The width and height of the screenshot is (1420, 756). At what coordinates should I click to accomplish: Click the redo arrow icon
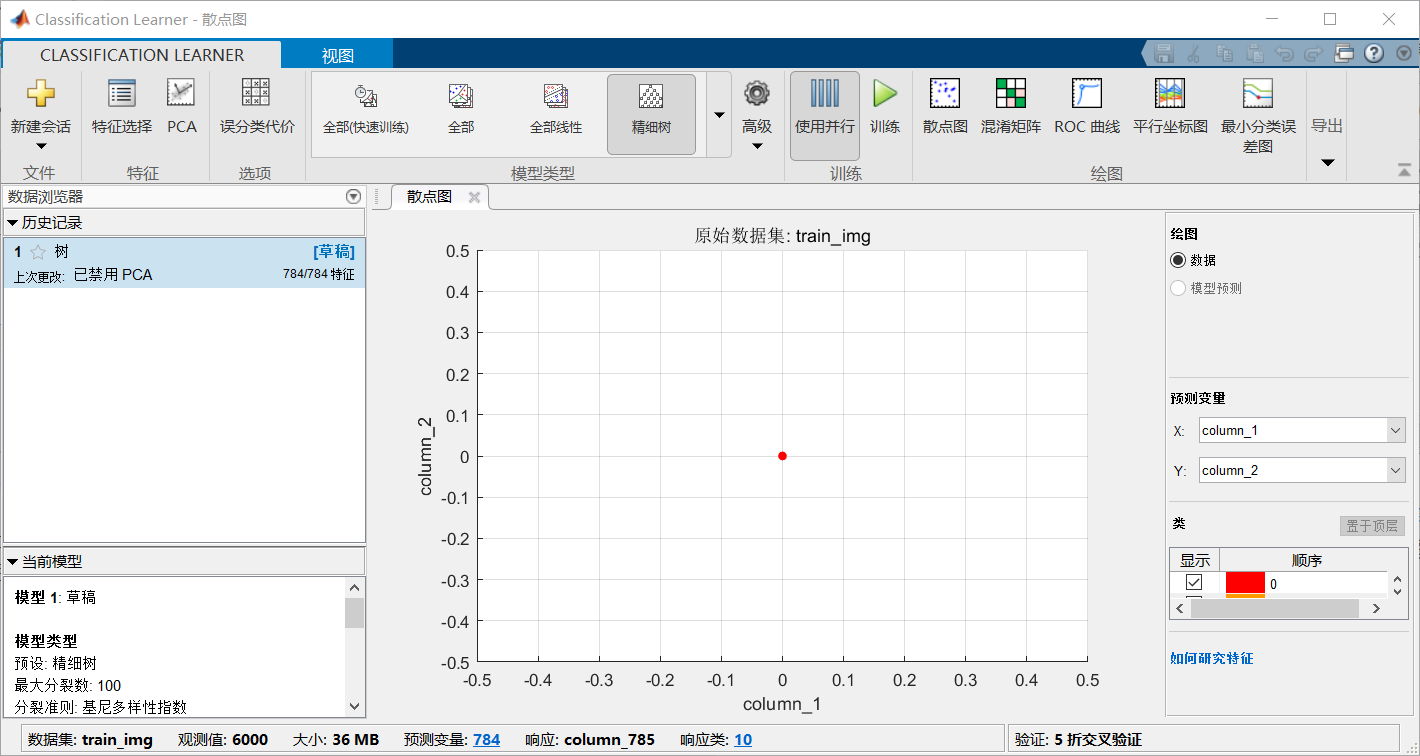coord(1314,53)
